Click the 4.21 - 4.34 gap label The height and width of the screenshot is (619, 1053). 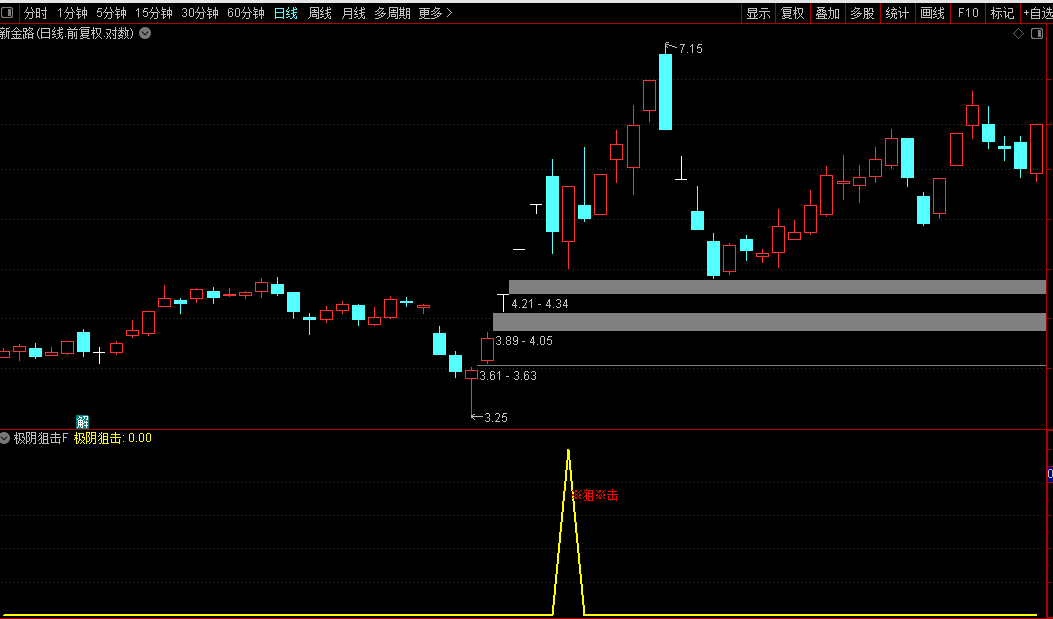(x=540, y=303)
